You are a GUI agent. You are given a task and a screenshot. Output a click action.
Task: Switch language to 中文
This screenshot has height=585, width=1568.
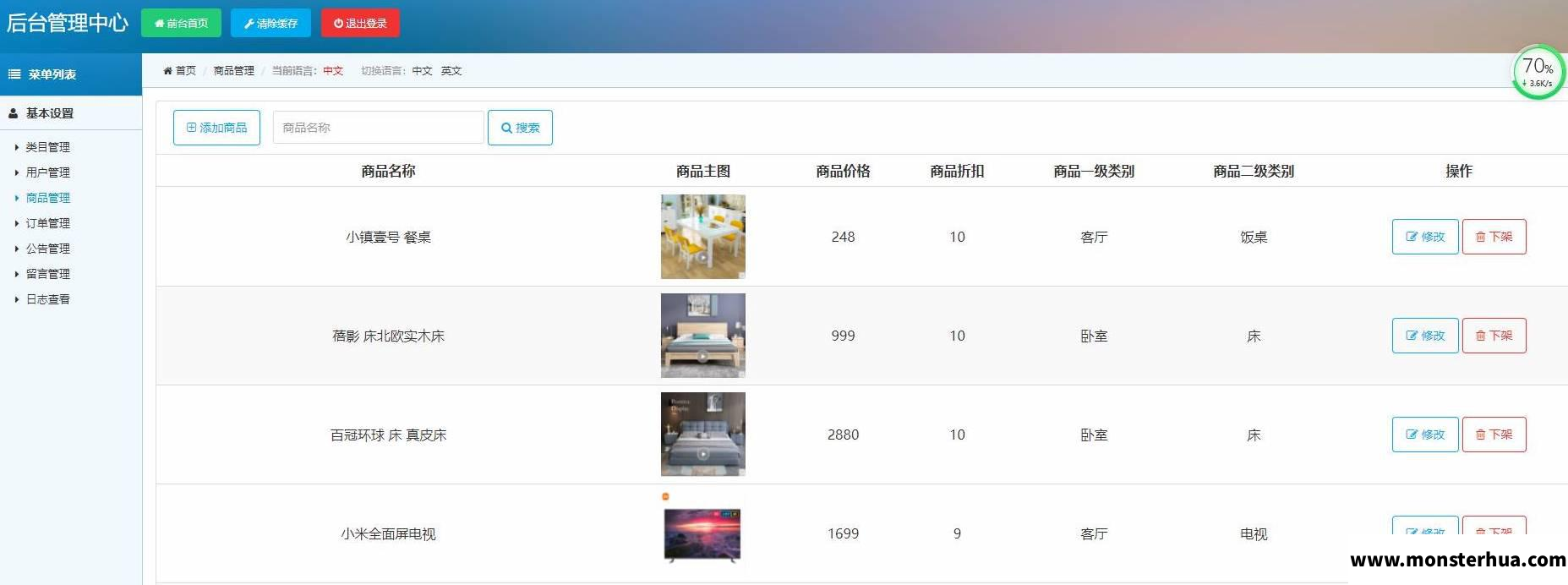pyautogui.click(x=422, y=71)
